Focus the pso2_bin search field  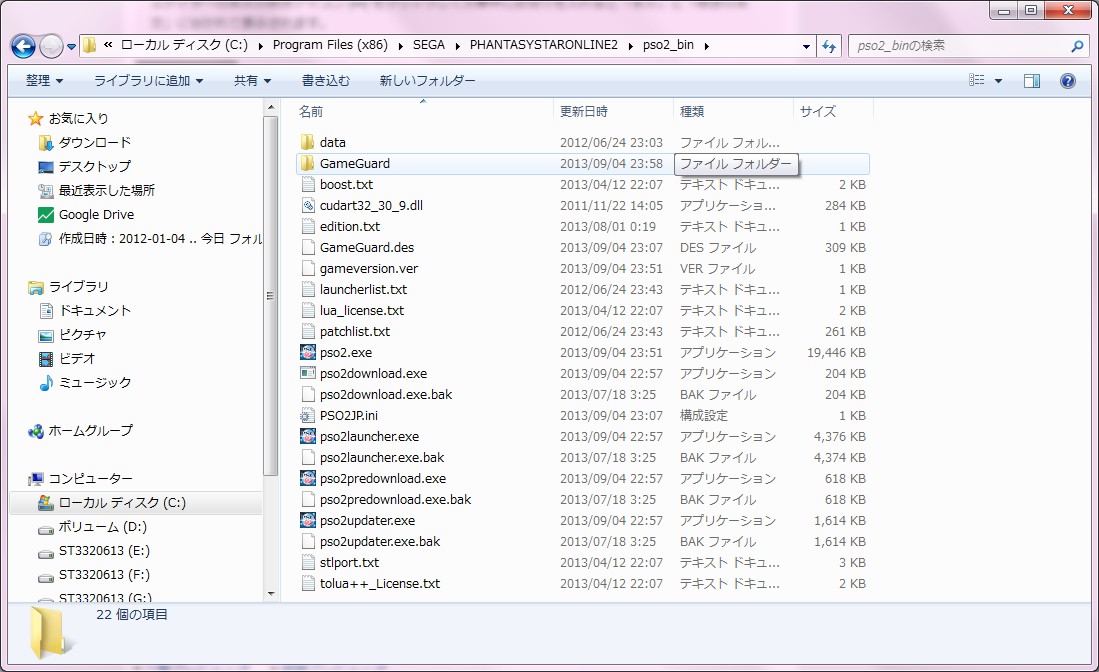point(958,46)
